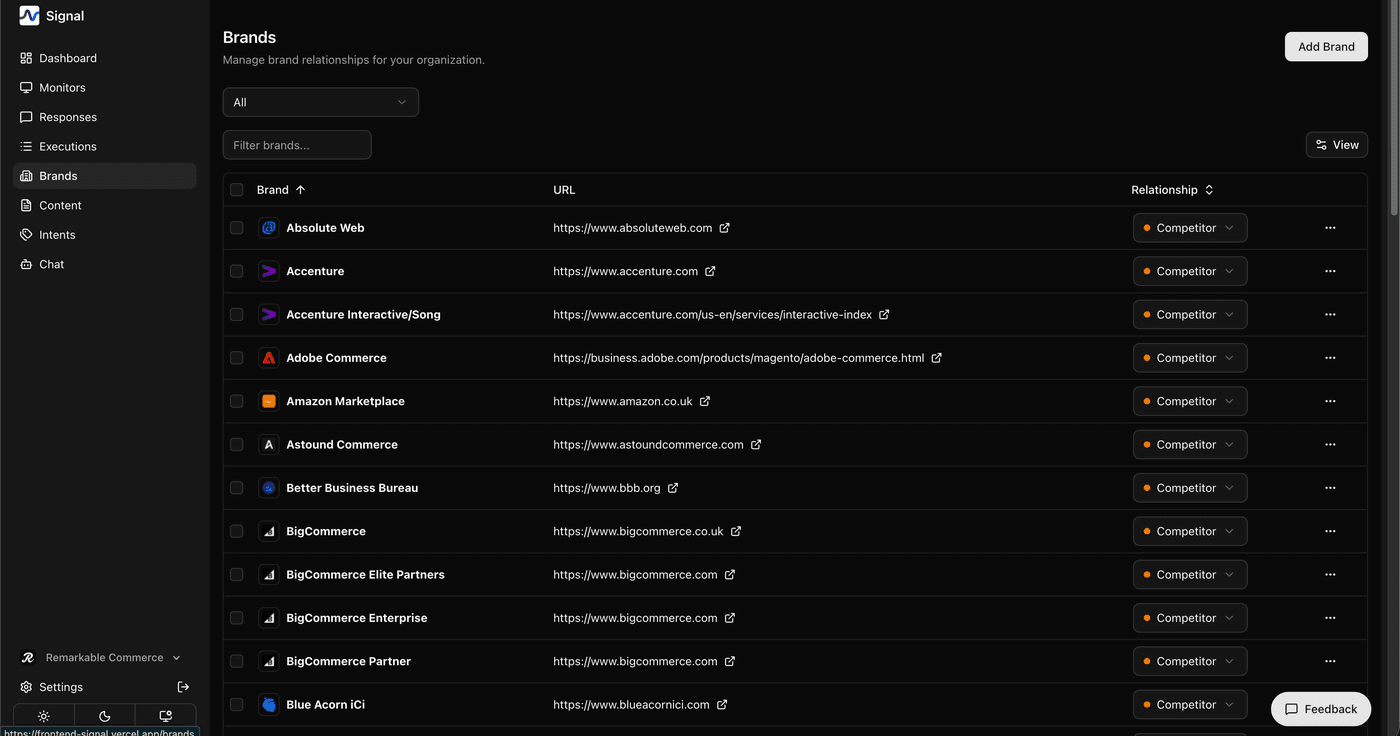Check the Blue Acorn iCi row checkbox
This screenshot has height=736, width=1400.
click(x=237, y=704)
